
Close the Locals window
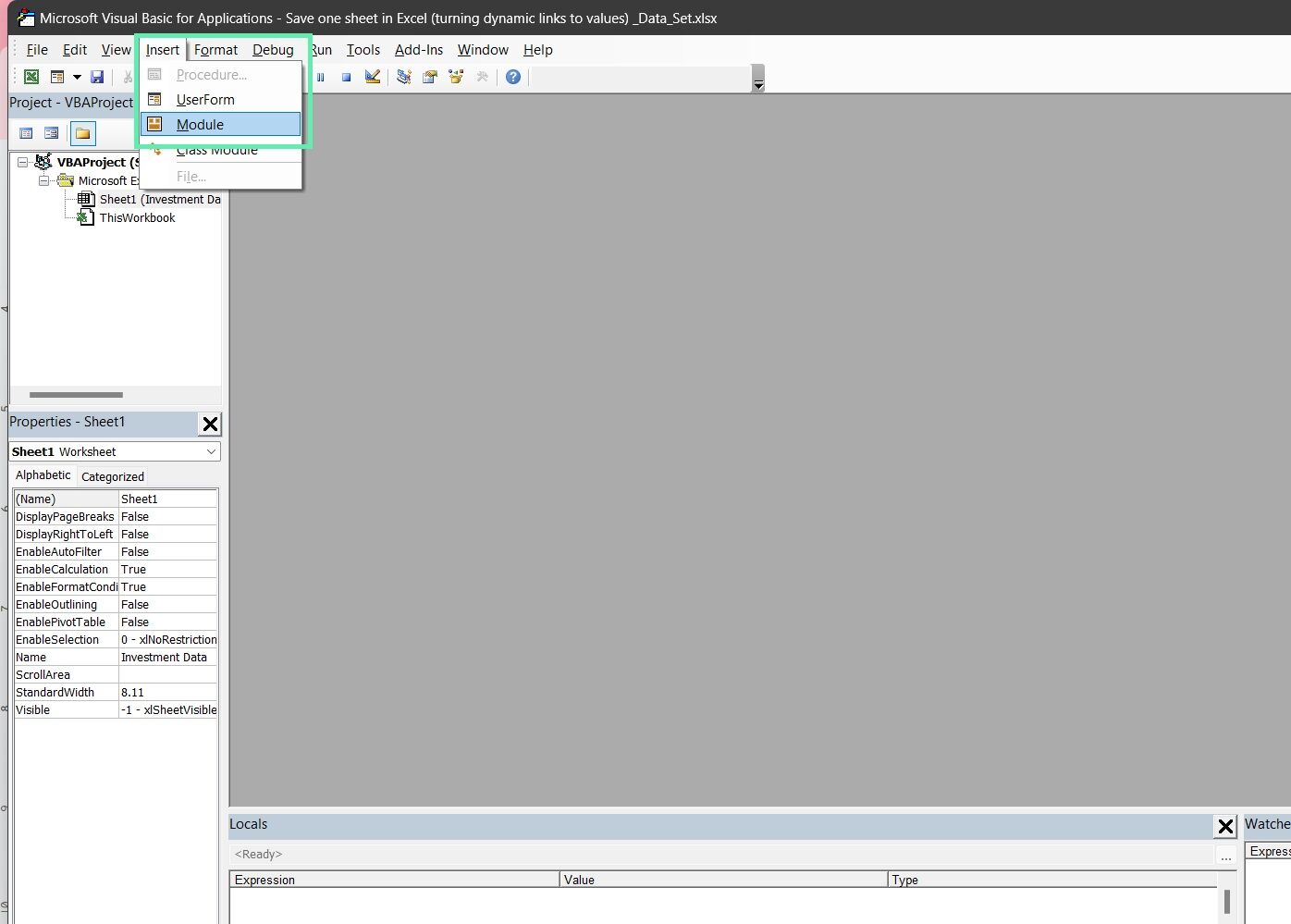[x=1225, y=826]
